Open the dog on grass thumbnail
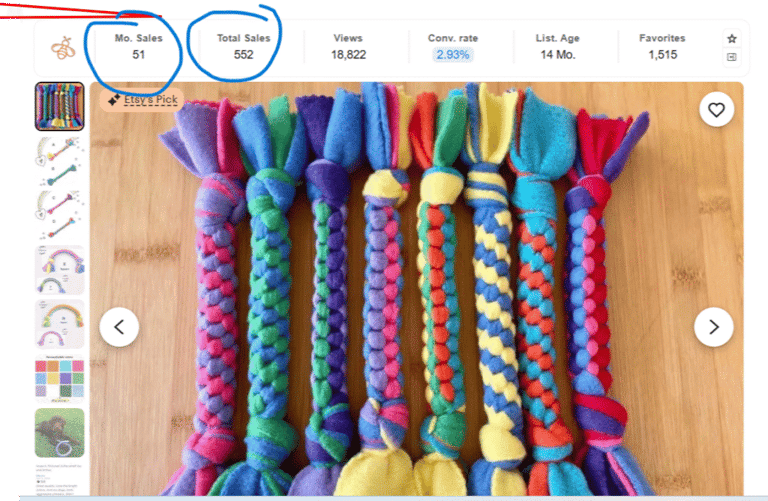 59,433
